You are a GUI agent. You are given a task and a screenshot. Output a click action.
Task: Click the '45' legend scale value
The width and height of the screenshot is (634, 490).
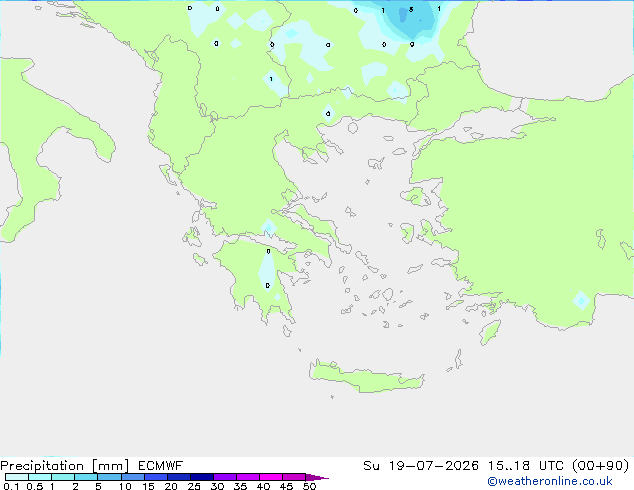click(286, 486)
